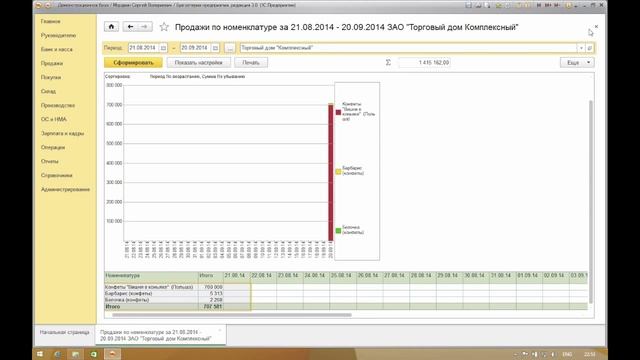640x360 pixels.
Task: Click Сформировать to generate report
Action: 133,62
